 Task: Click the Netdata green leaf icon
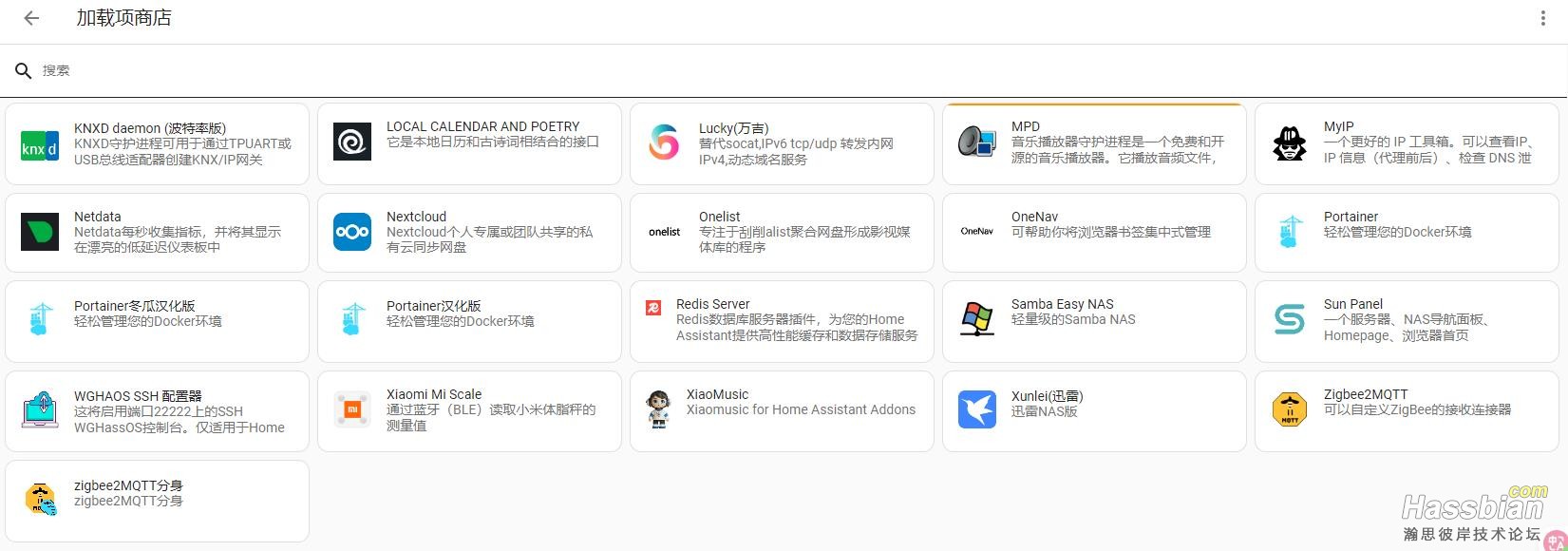[40, 232]
